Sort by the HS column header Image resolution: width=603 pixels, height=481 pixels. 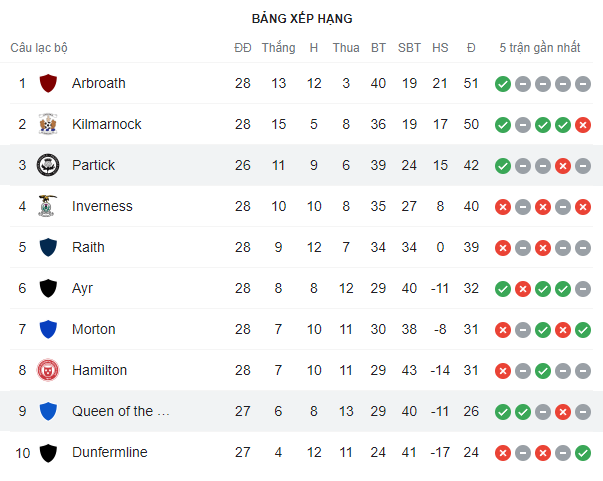click(440, 47)
